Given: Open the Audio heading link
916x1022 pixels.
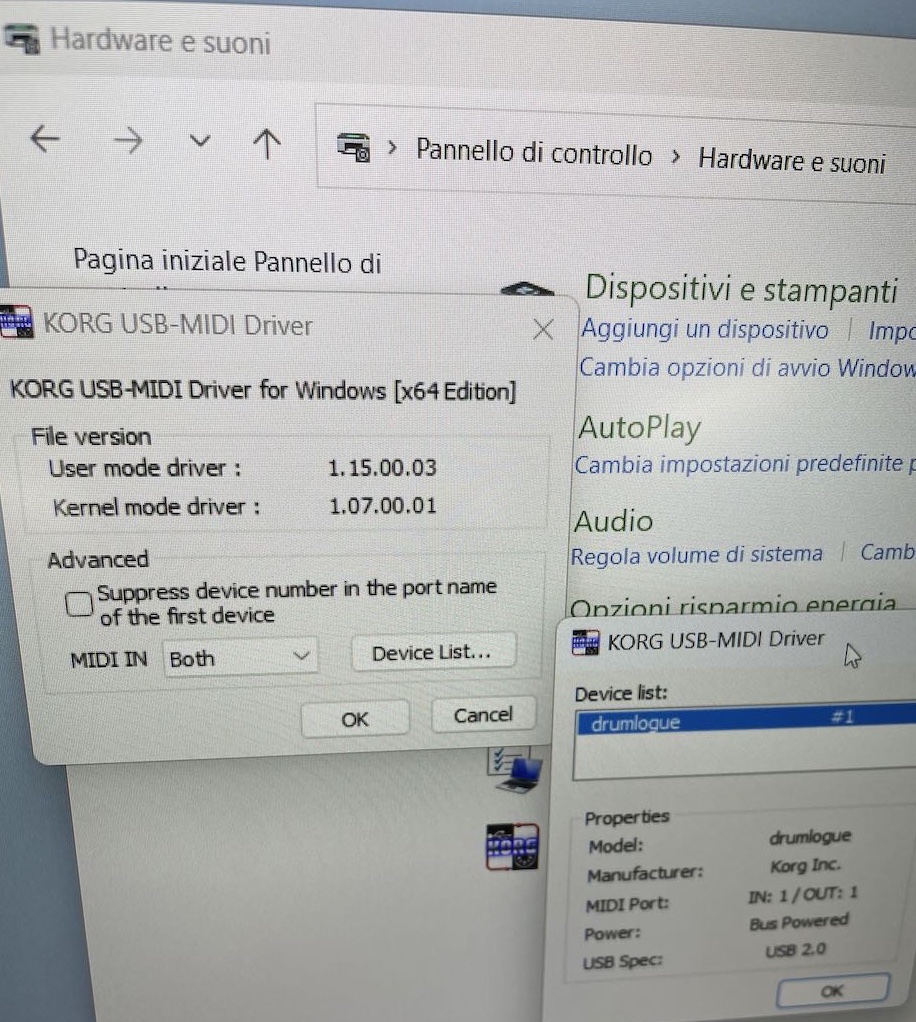Looking at the screenshot, I should pos(613,521).
